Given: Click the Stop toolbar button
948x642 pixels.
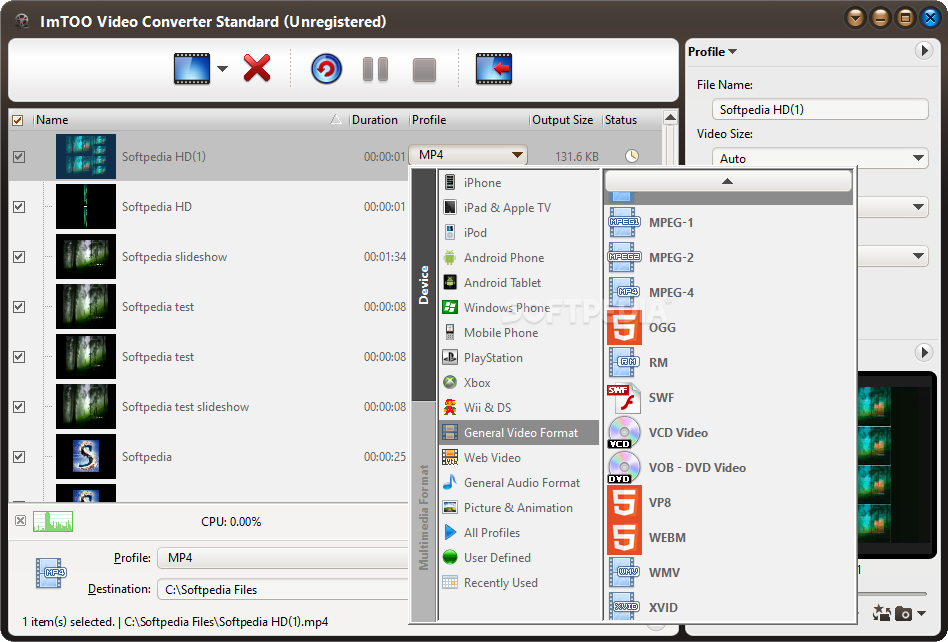Looking at the screenshot, I should 424,70.
